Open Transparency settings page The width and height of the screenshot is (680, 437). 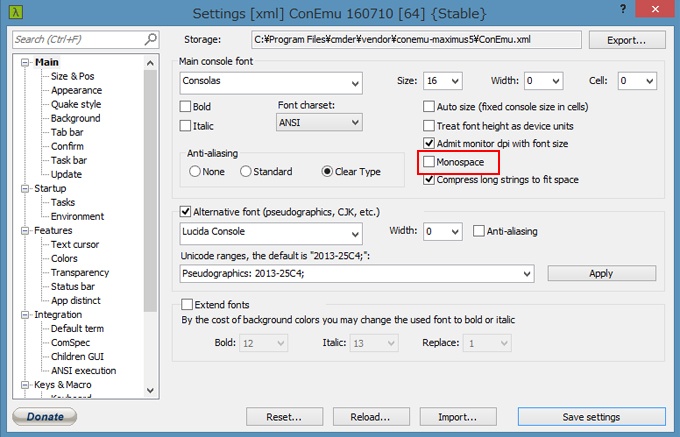click(80, 272)
